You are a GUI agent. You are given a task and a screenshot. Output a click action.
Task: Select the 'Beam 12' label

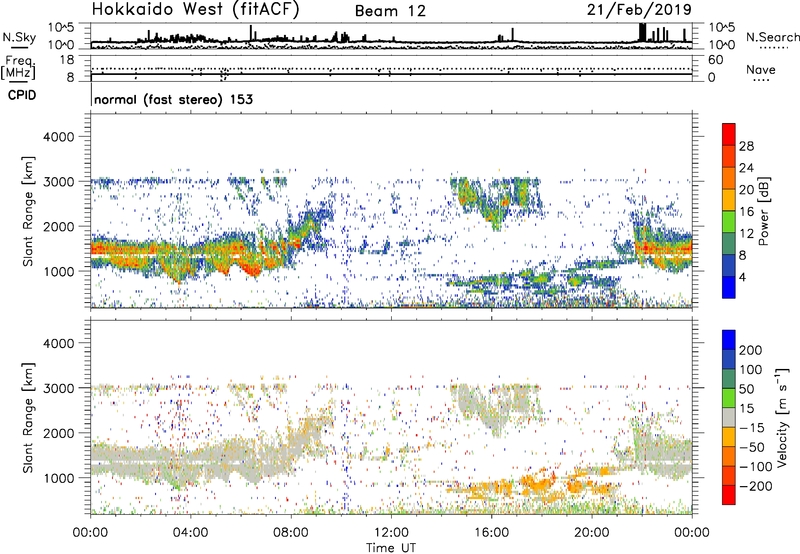click(x=390, y=11)
